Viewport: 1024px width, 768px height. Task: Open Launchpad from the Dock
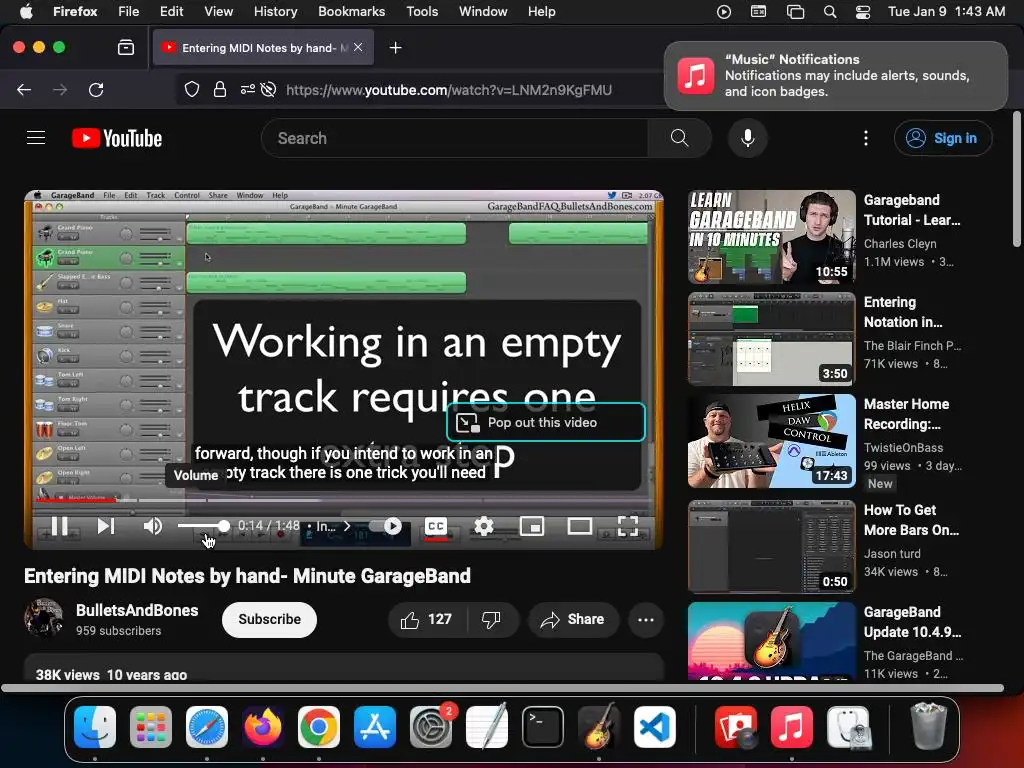151,727
